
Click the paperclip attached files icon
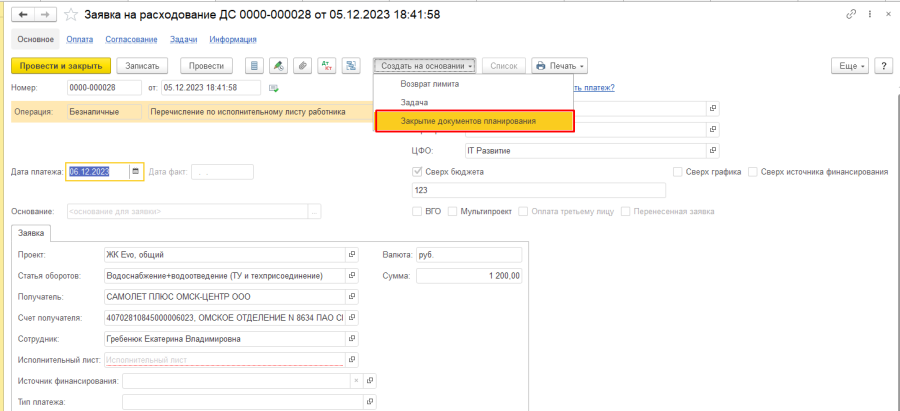(302, 66)
